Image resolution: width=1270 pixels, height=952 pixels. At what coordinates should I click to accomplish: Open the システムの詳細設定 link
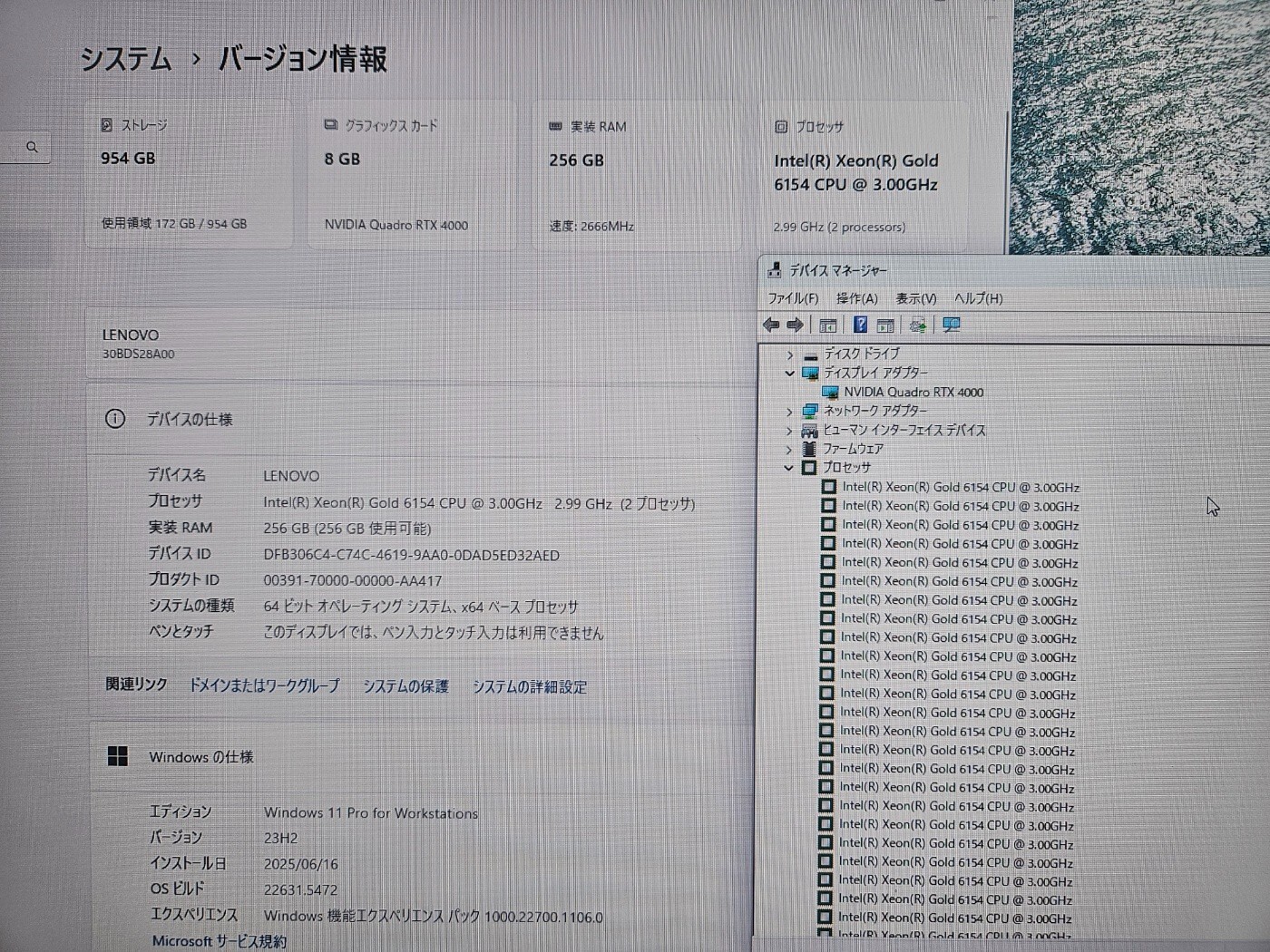coord(529,687)
